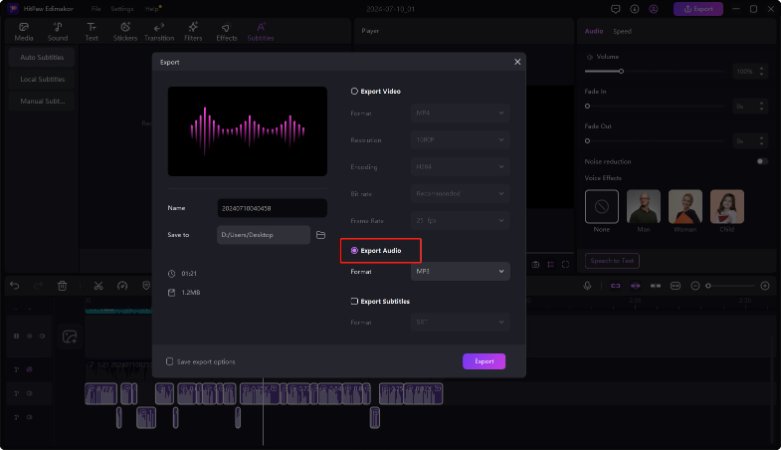Select the Export Video radio button
The image size is (781, 450).
[354, 91]
